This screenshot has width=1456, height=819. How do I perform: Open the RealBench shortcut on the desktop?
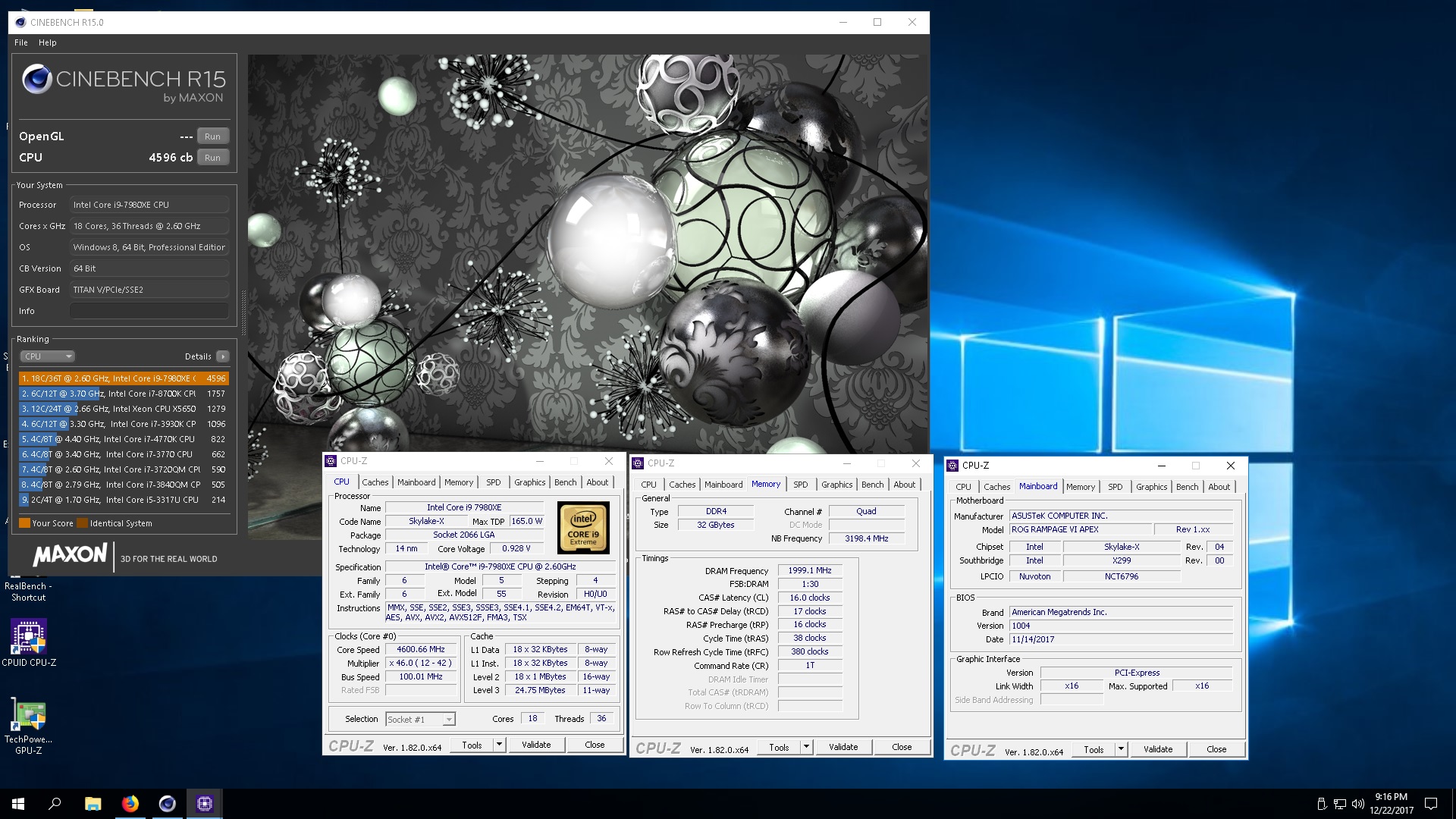click(28, 591)
